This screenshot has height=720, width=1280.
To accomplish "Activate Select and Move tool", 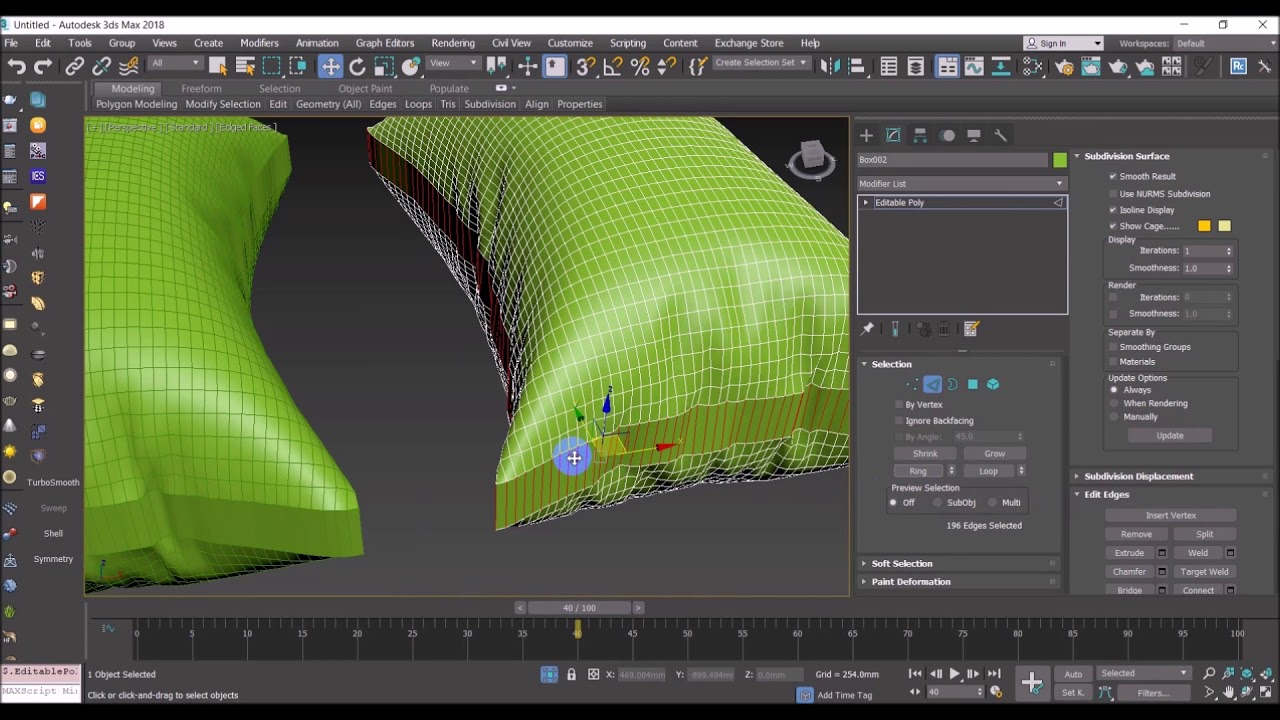I will (330, 67).
